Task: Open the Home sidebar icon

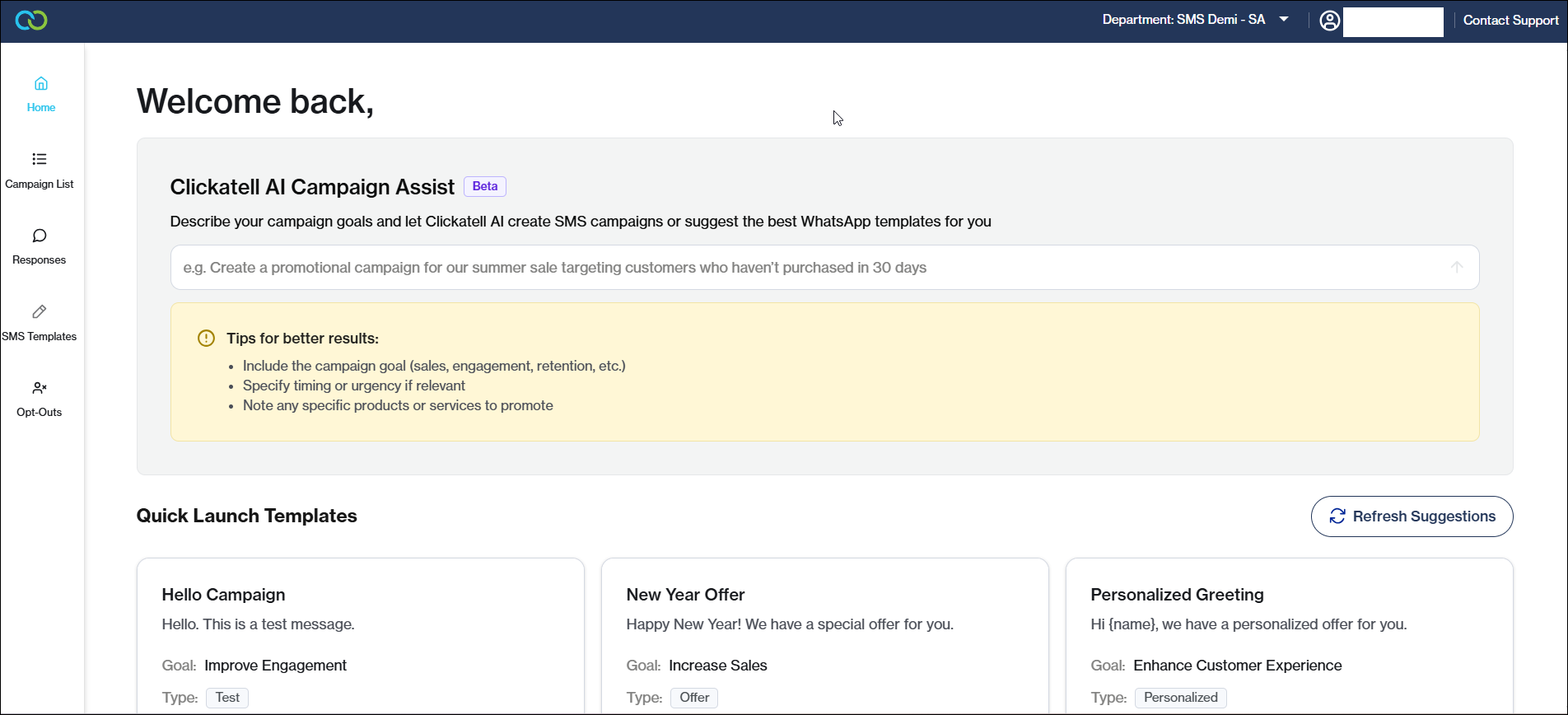Action: click(40, 84)
